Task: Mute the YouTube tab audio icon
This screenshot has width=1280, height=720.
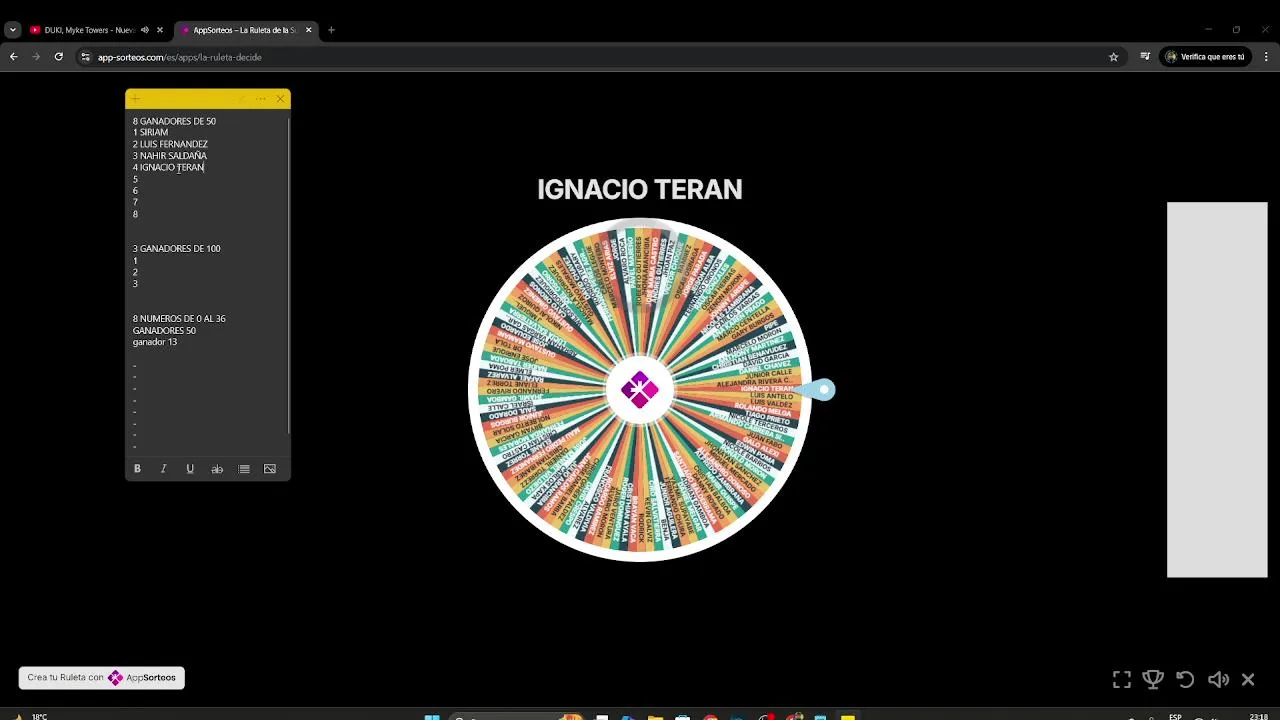Action: (145, 30)
